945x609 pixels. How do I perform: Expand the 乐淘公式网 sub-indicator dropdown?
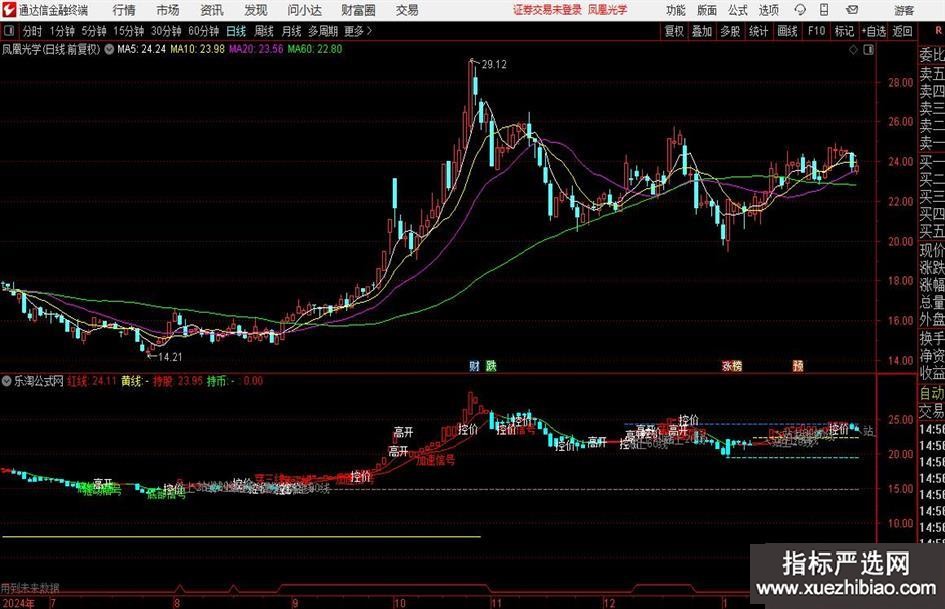[x=8, y=381]
